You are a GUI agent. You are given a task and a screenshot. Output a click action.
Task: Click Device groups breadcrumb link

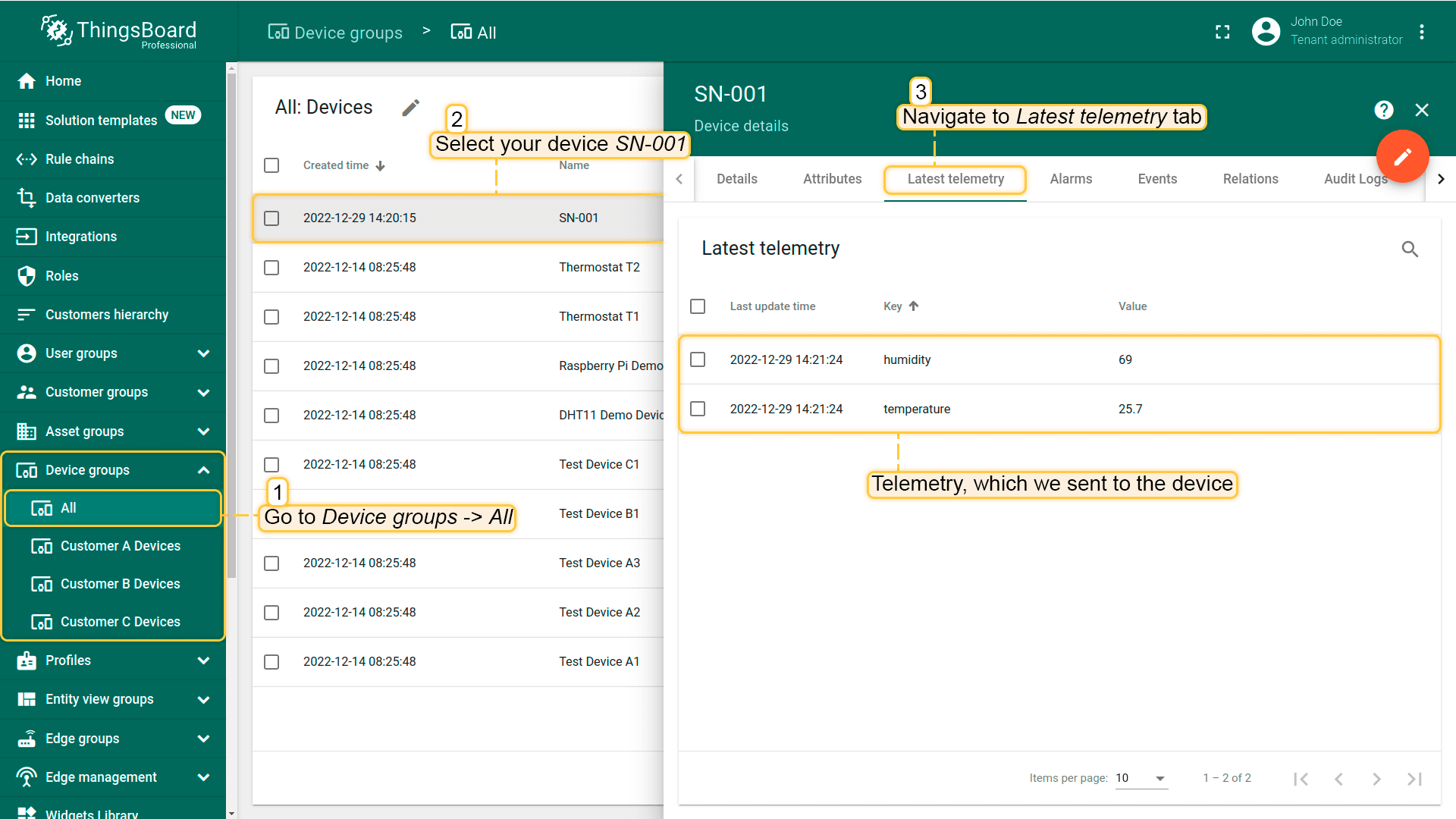335,33
